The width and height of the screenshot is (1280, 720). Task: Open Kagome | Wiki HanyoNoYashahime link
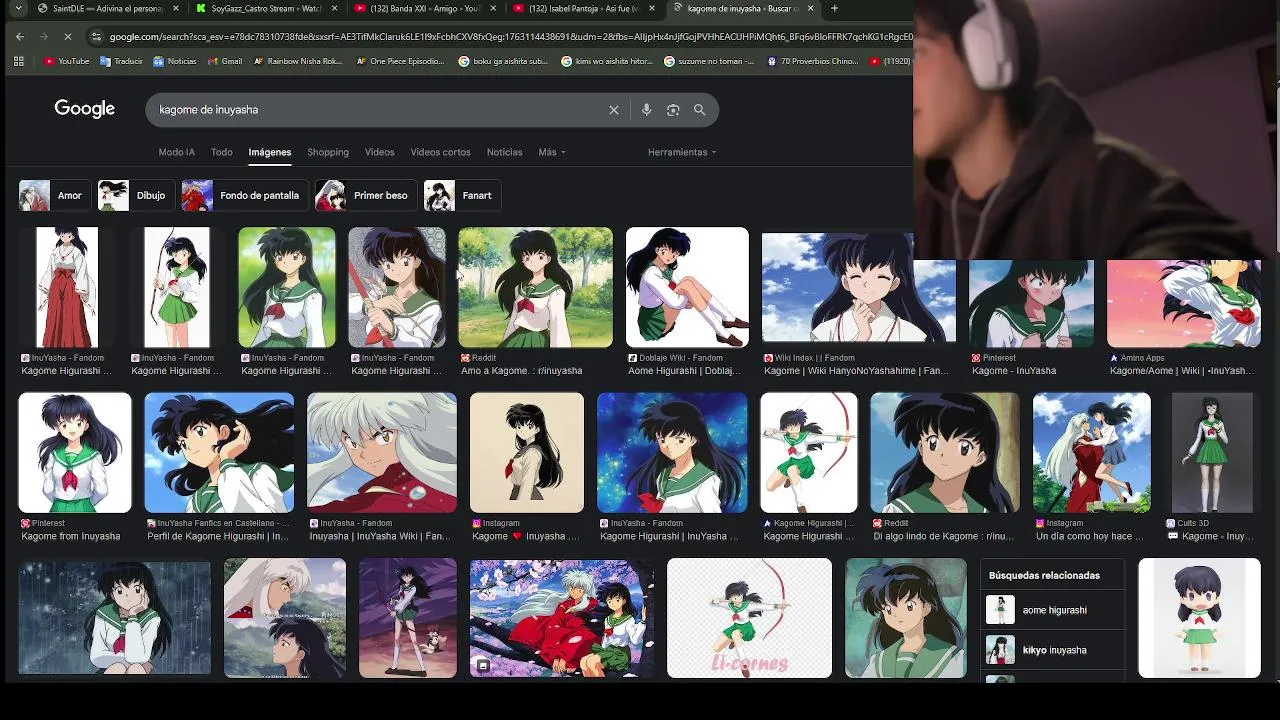click(x=856, y=370)
